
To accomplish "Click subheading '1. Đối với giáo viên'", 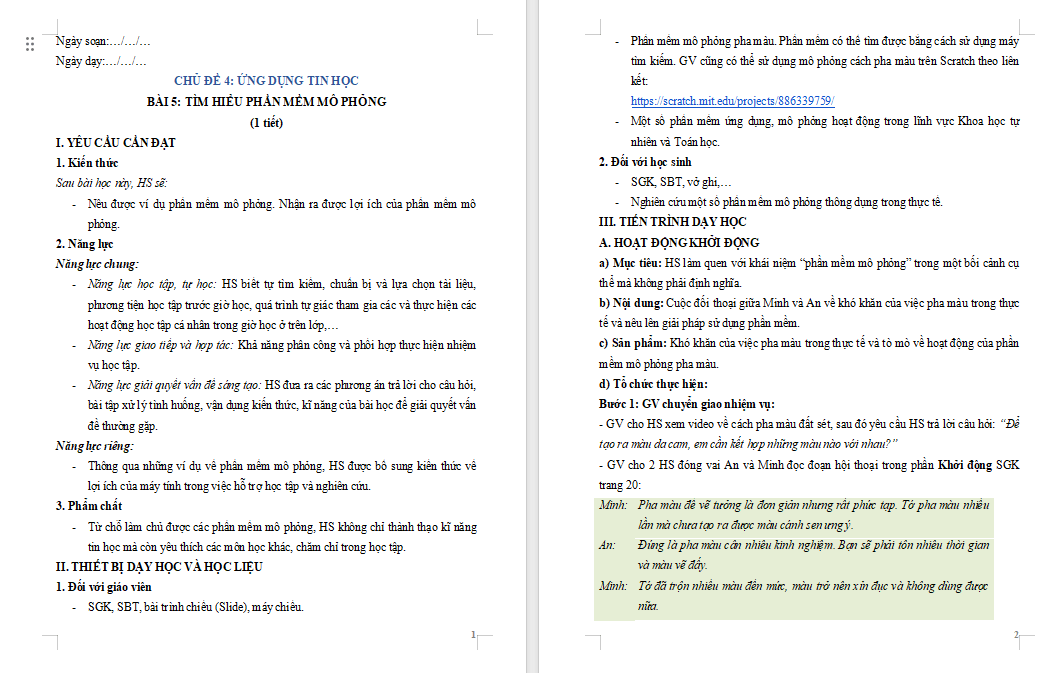I will pyautogui.click(x=103, y=587).
